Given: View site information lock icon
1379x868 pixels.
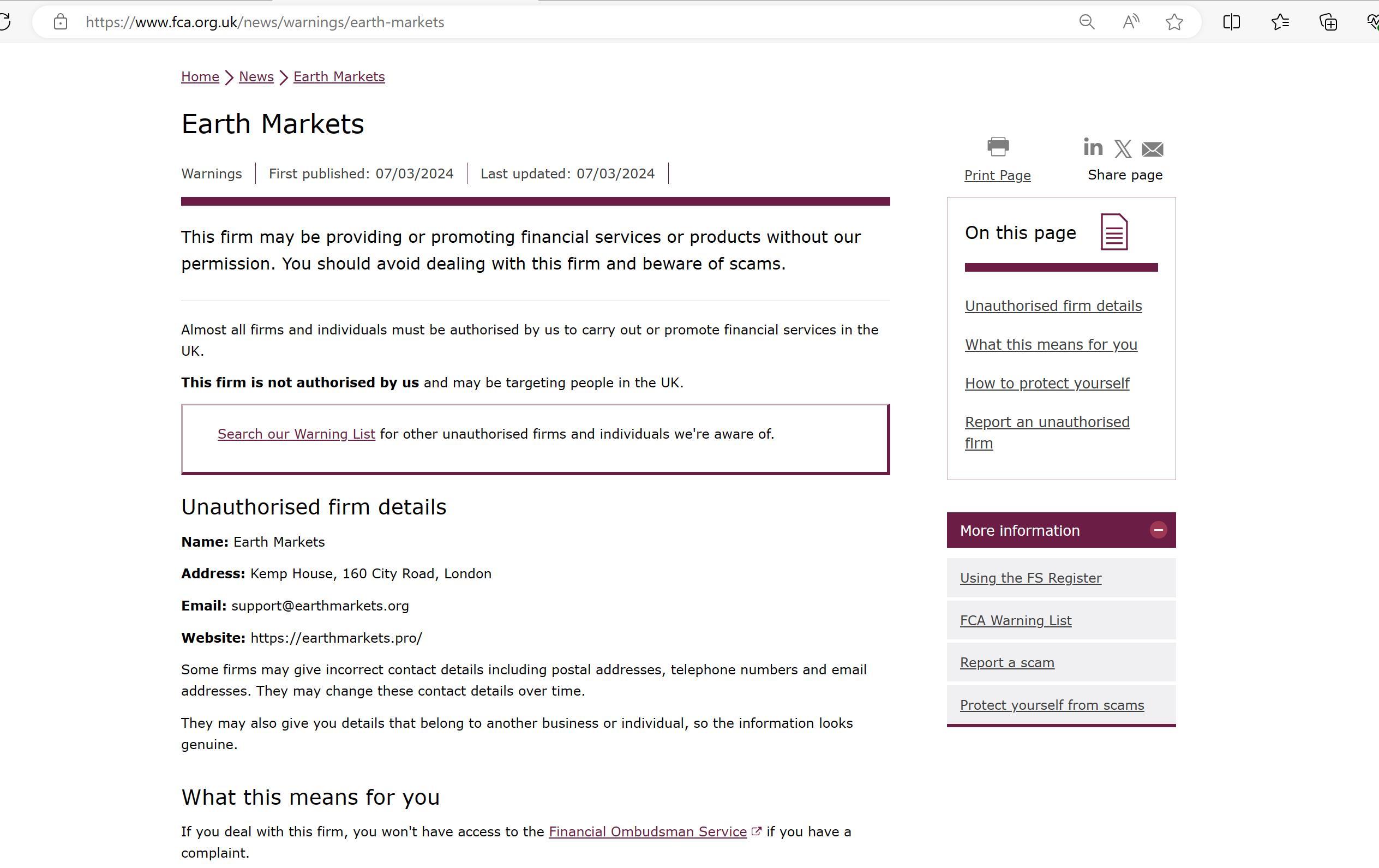Looking at the screenshot, I should tap(61, 22).
